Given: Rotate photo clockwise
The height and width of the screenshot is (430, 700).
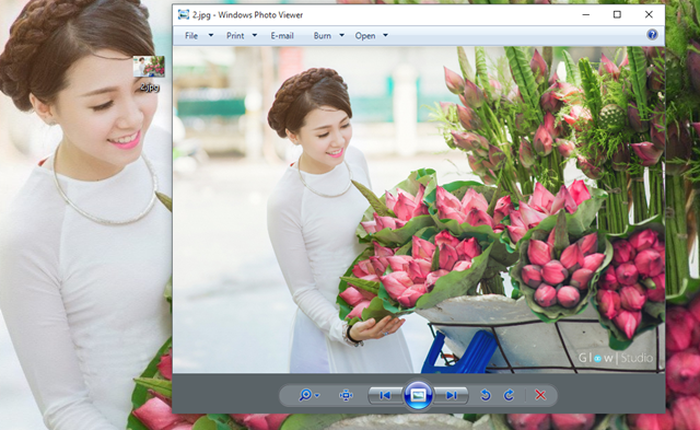Looking at the screenshot, I should (509, 395).
